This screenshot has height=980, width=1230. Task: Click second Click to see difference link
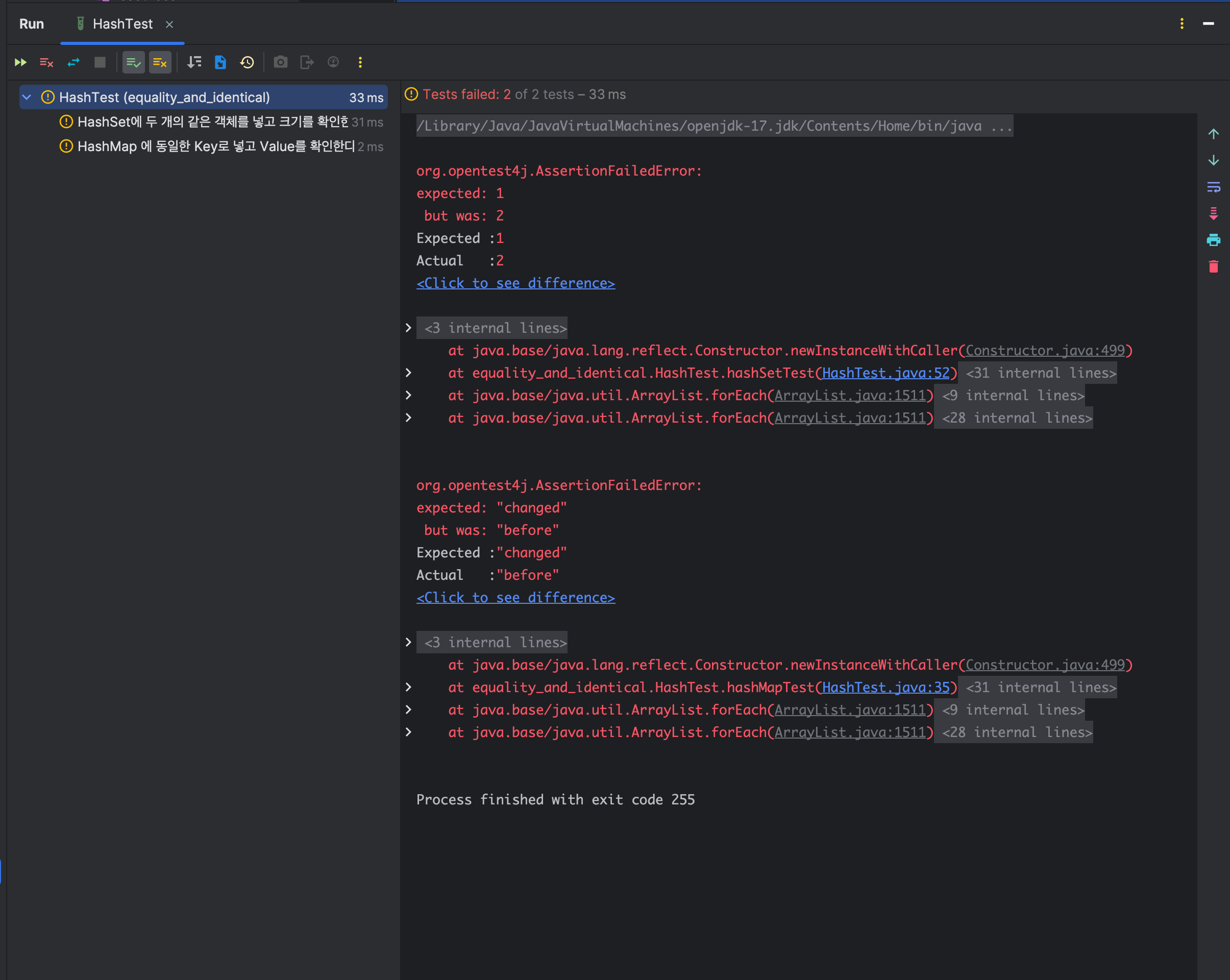[515, 597]
